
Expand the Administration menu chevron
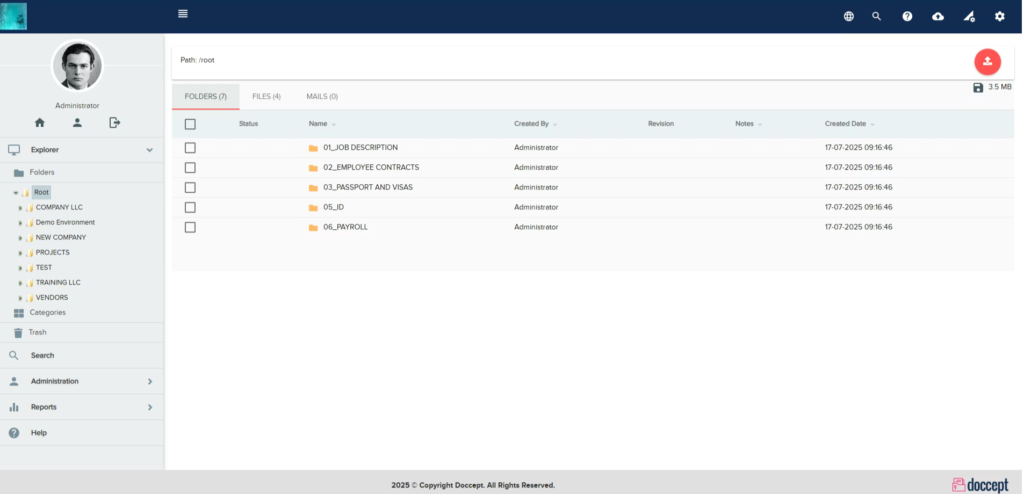(150, 382)
